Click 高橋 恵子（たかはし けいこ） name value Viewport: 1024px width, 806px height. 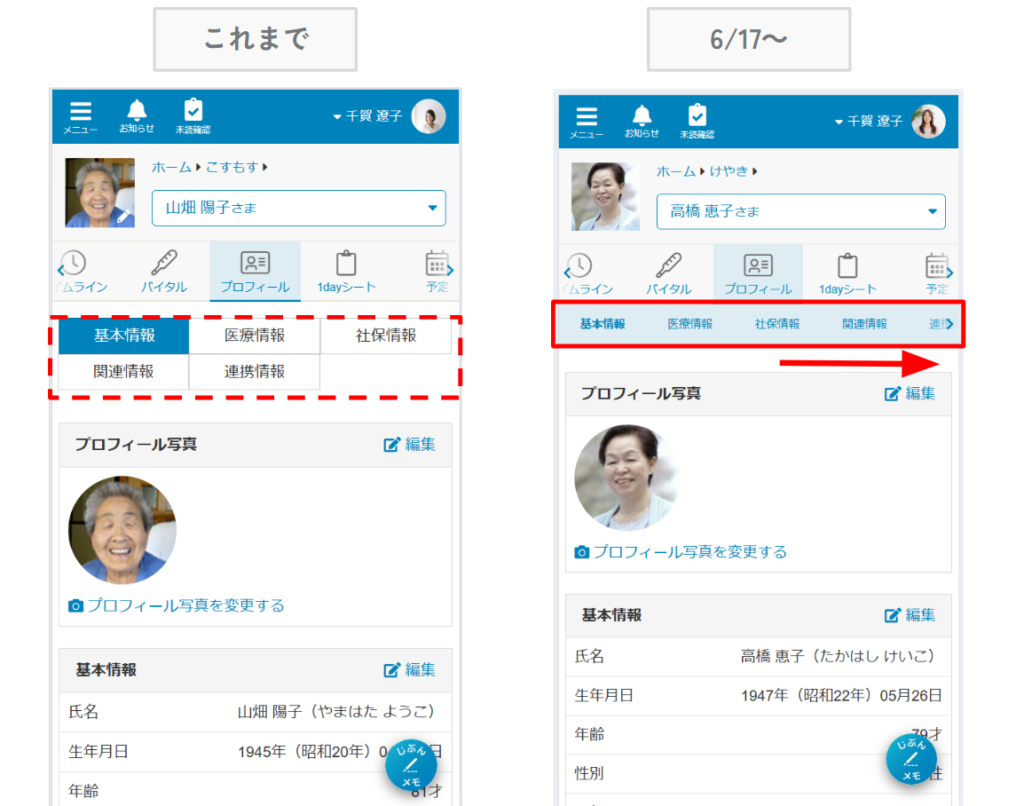tap(839, 656)
